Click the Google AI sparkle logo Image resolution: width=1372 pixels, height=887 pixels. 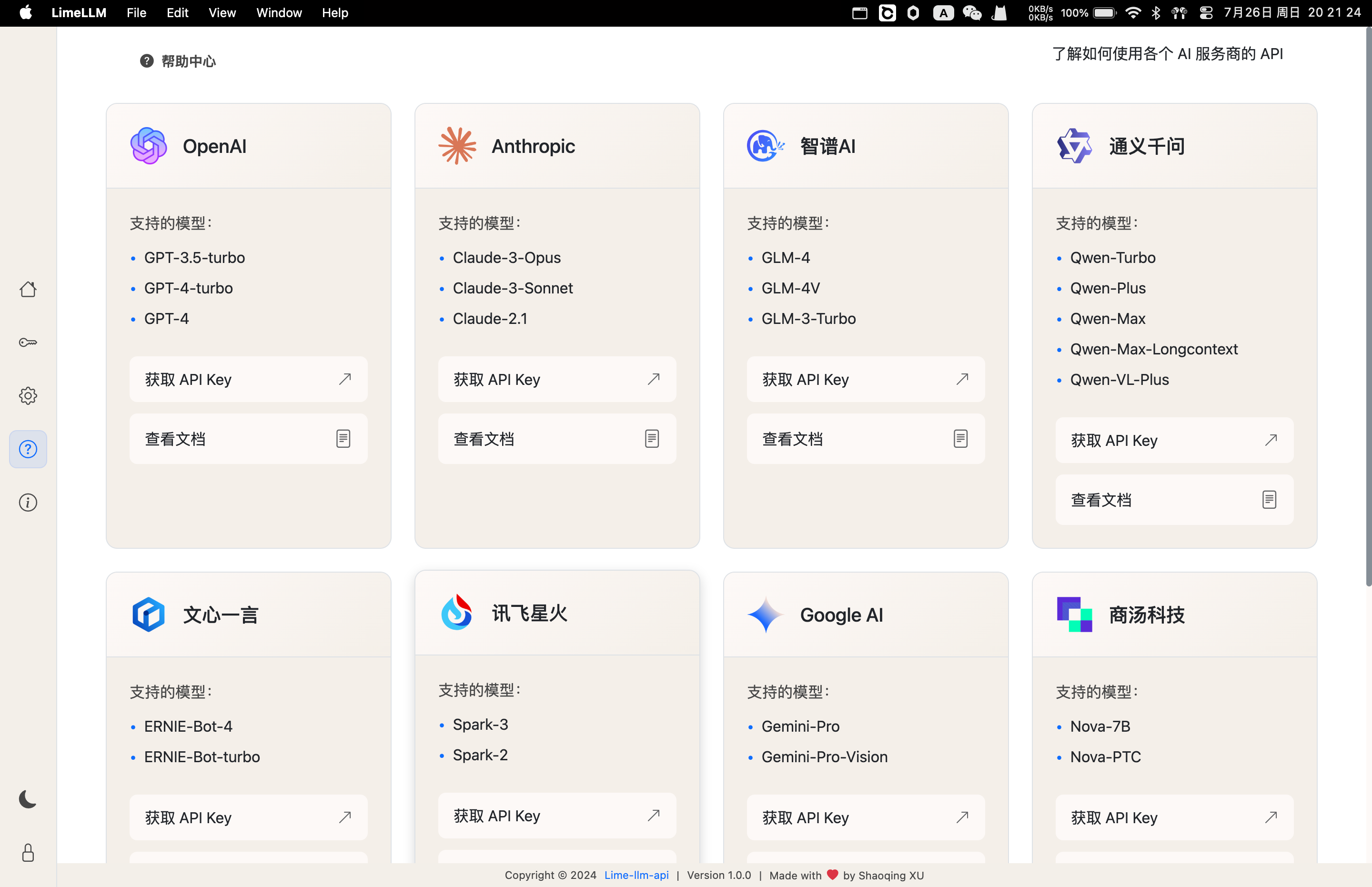[766, 615]
